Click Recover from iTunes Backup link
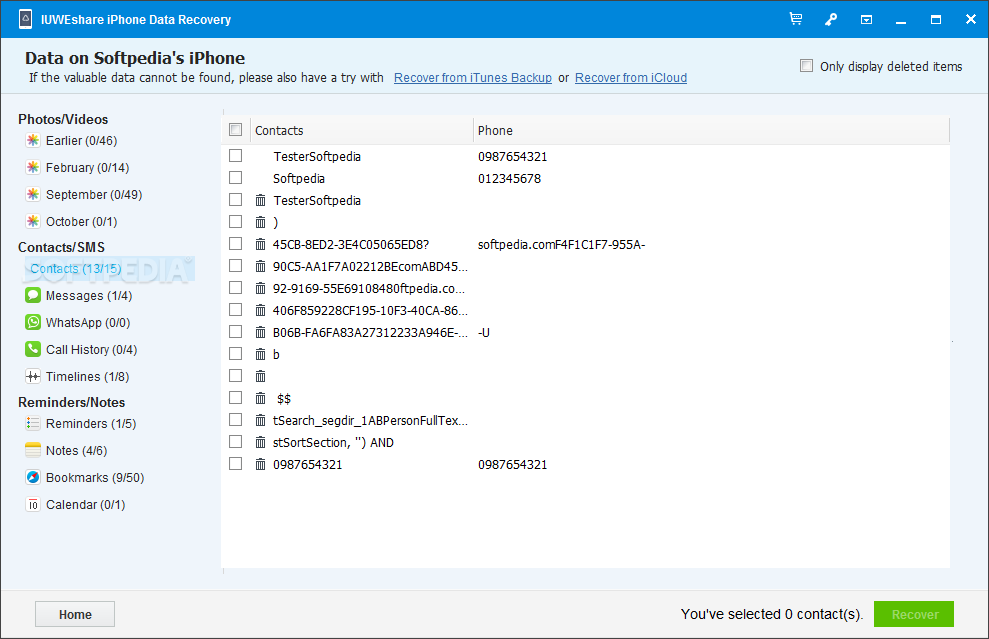989x639 pixels. (473, 78)
